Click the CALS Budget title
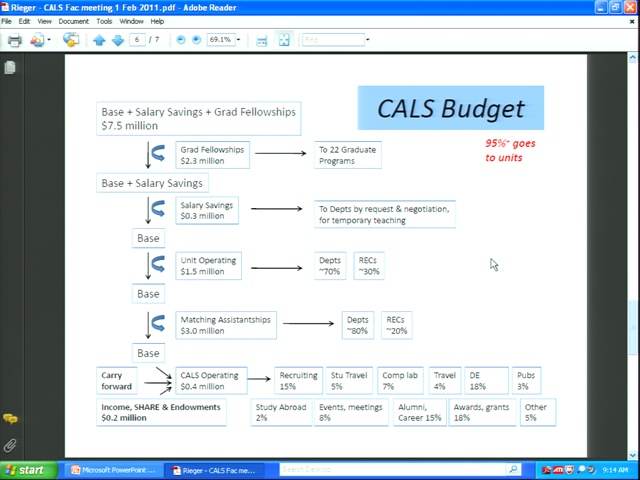This screenshot has height=480, width=640. [451, 108]
